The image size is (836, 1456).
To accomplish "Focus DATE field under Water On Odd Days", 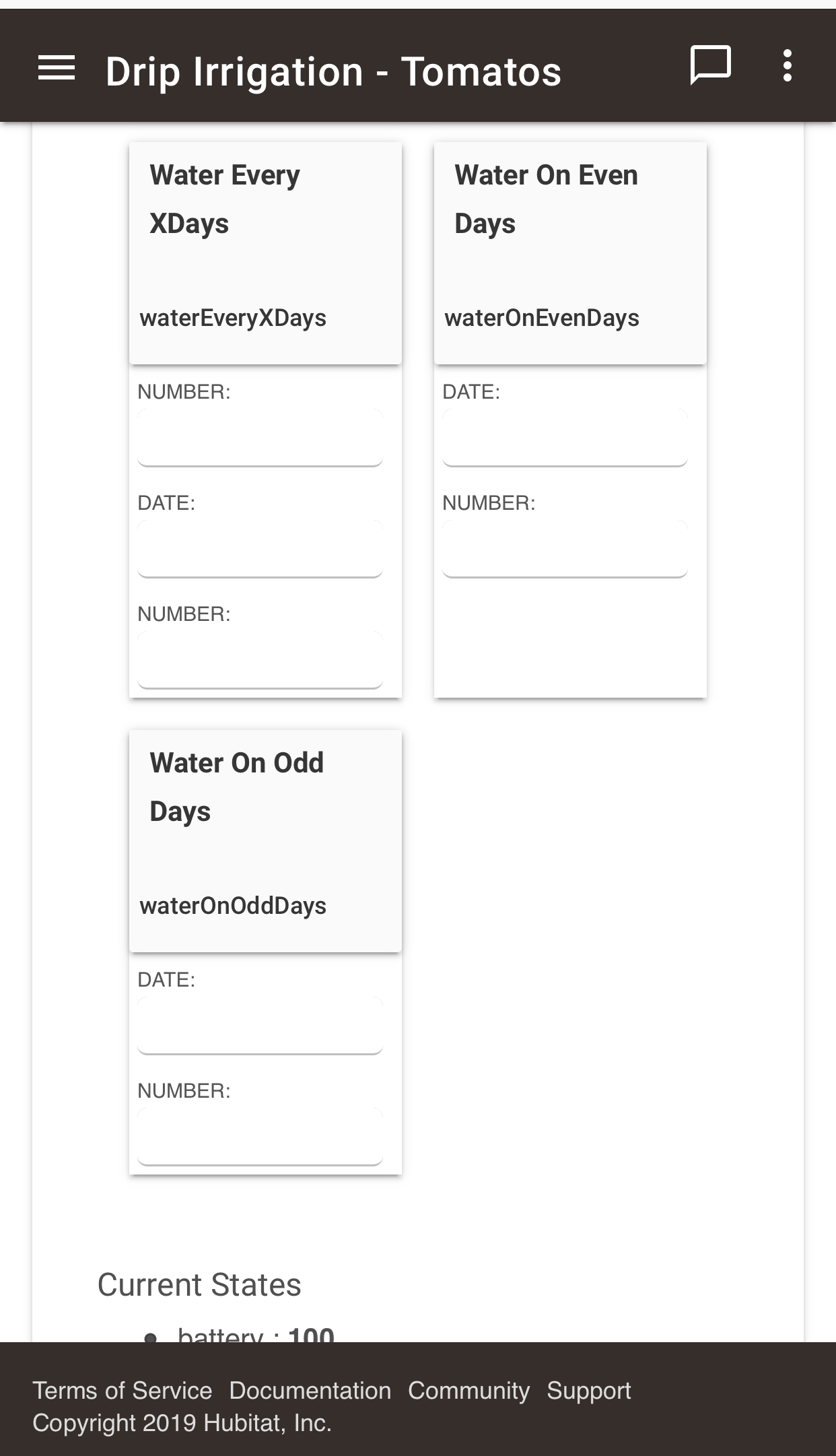I will [x=260, y=1026].
